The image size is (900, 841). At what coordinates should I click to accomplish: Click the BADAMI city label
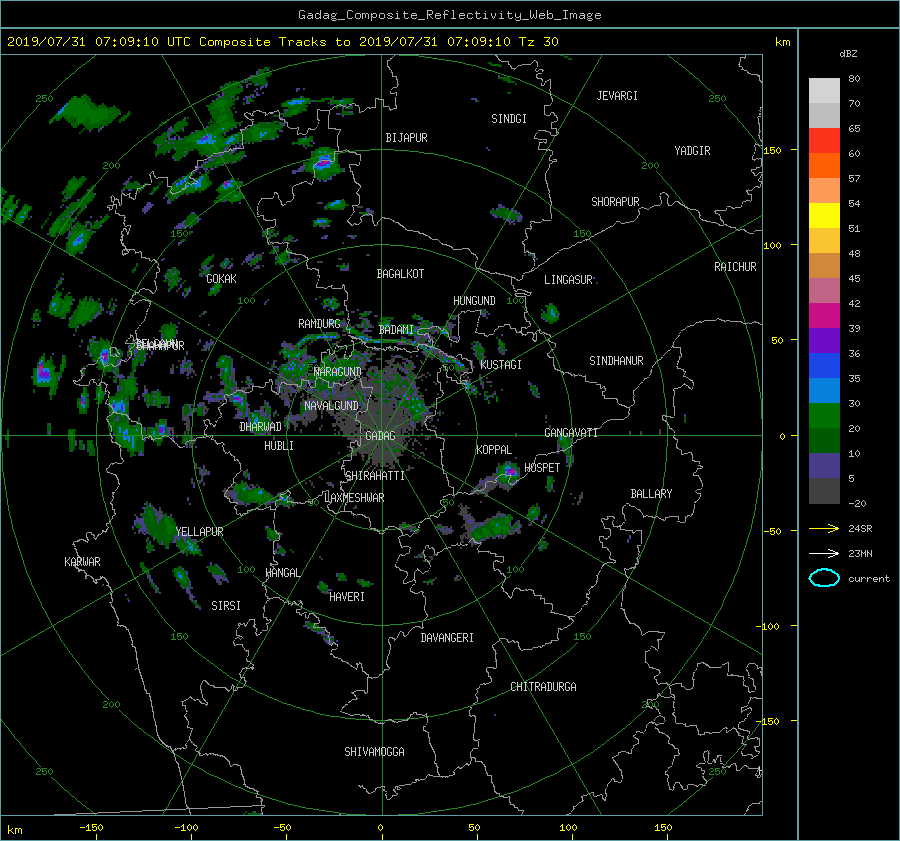(396, 330)
